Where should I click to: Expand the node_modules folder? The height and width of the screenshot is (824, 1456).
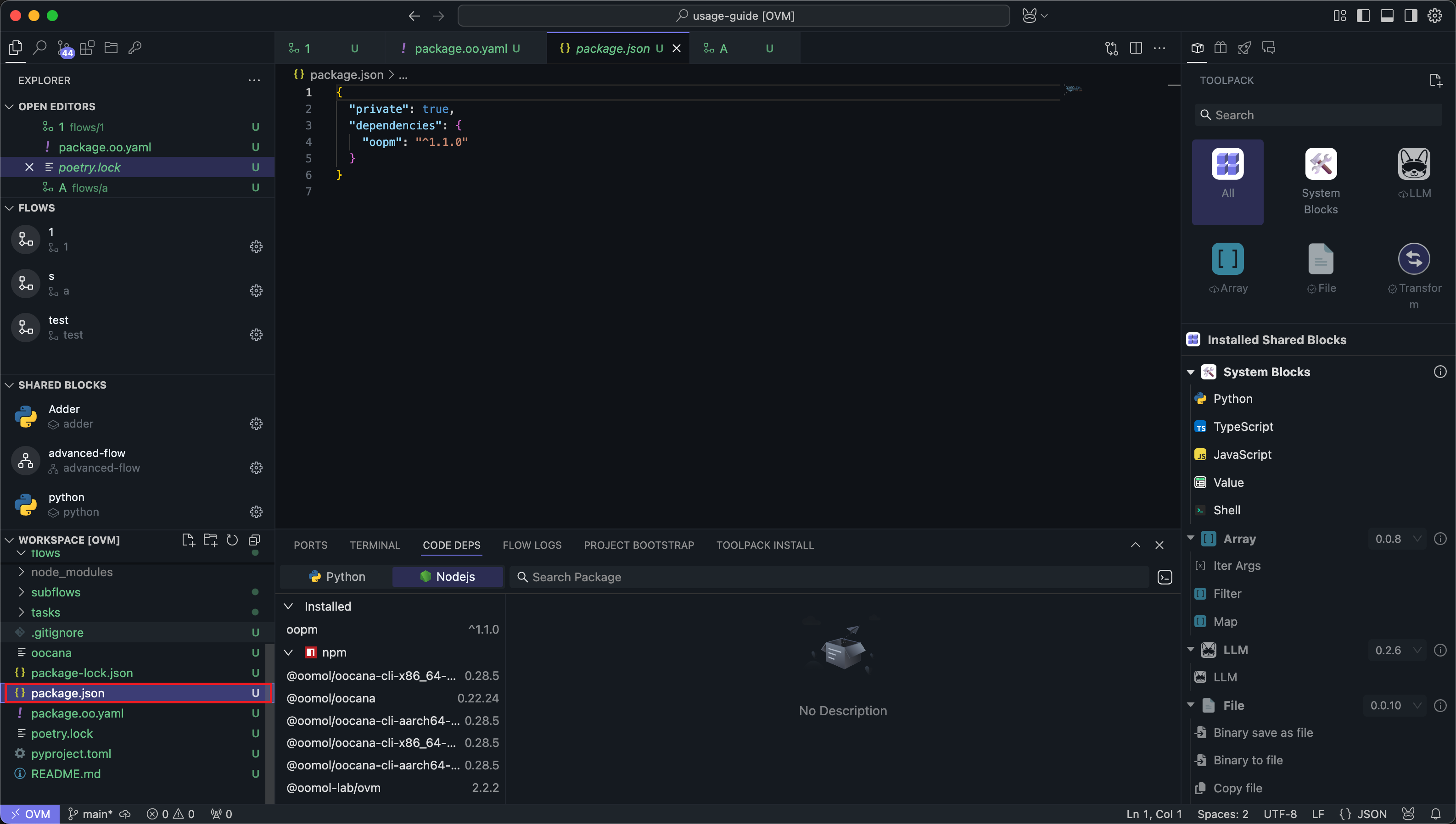point(71,572)
